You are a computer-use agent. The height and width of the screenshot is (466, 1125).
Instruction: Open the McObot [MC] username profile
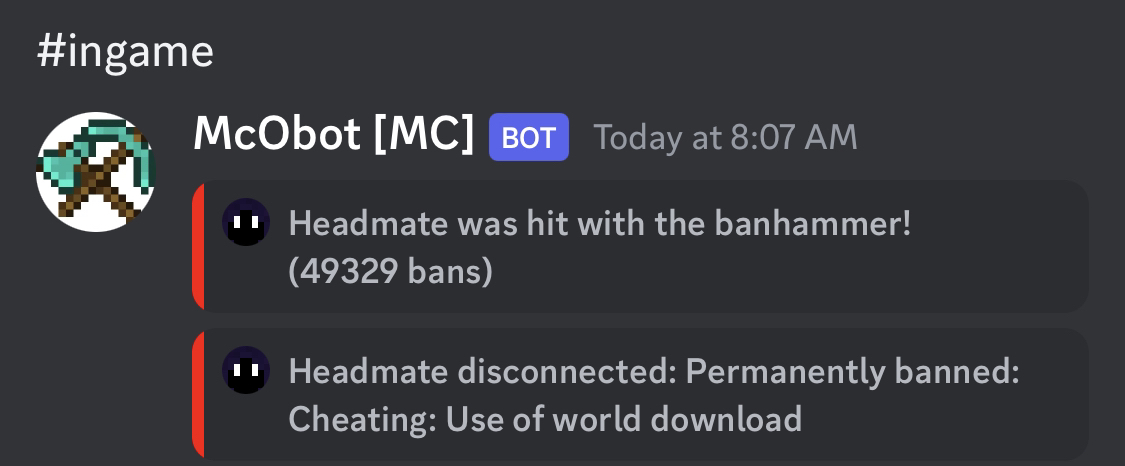point(332,135)
